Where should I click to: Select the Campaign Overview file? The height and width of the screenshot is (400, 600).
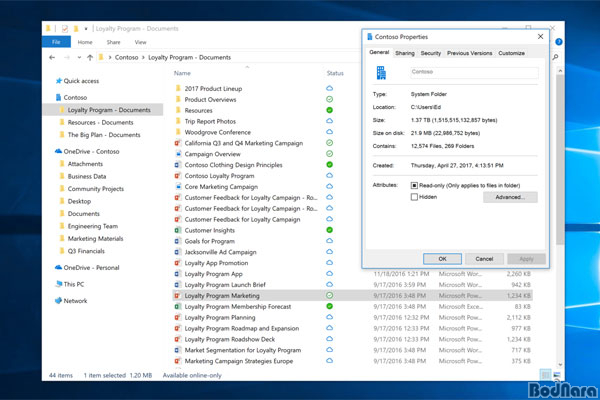(x=212, y=154)
